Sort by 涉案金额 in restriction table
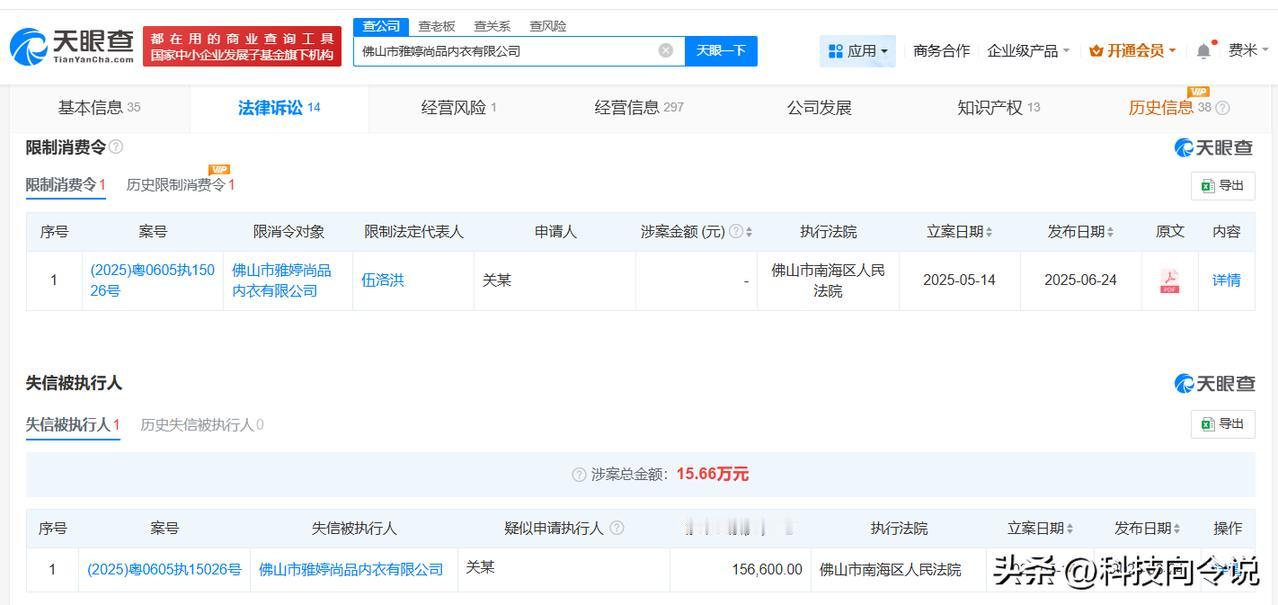Viewport: 1278px width, 605px height. point(749,232)
